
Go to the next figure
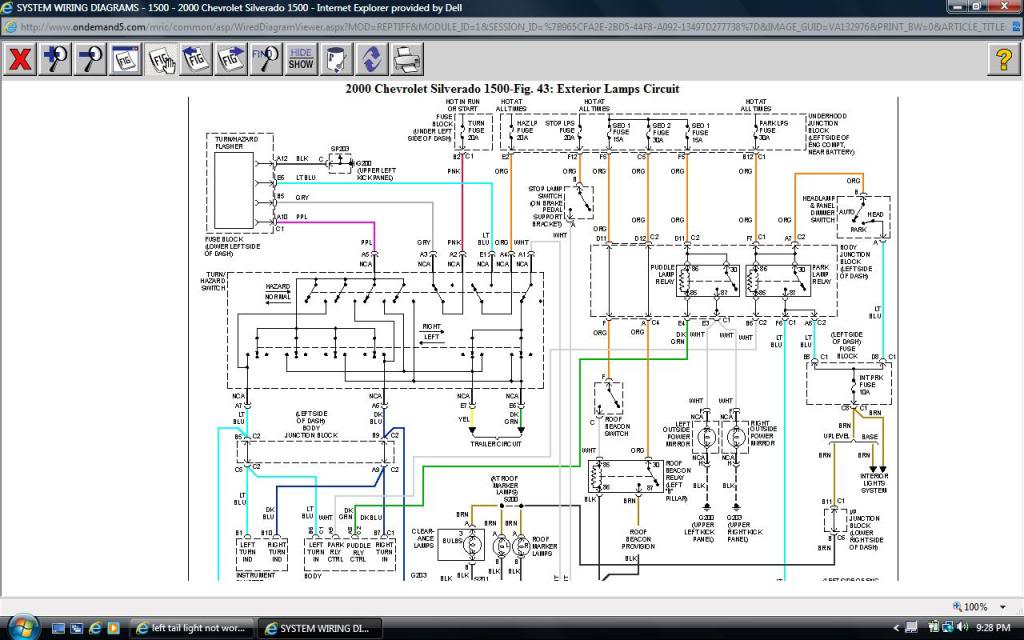(x=232, y=58)
